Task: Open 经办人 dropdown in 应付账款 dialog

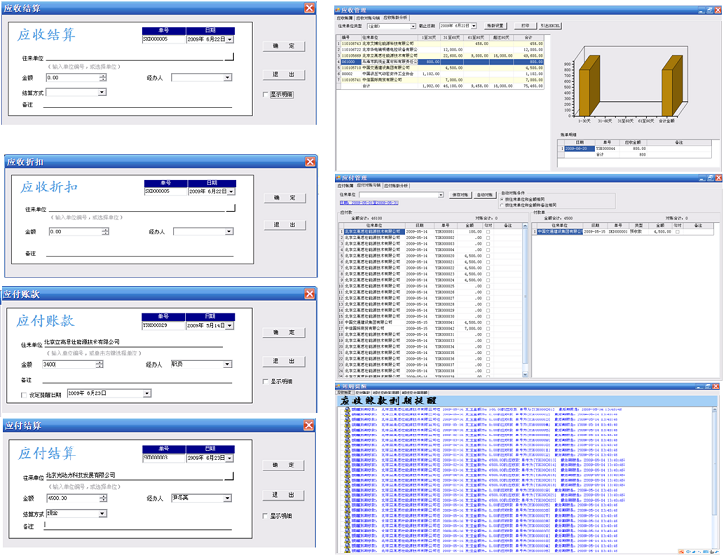Action: pos(227,364)
